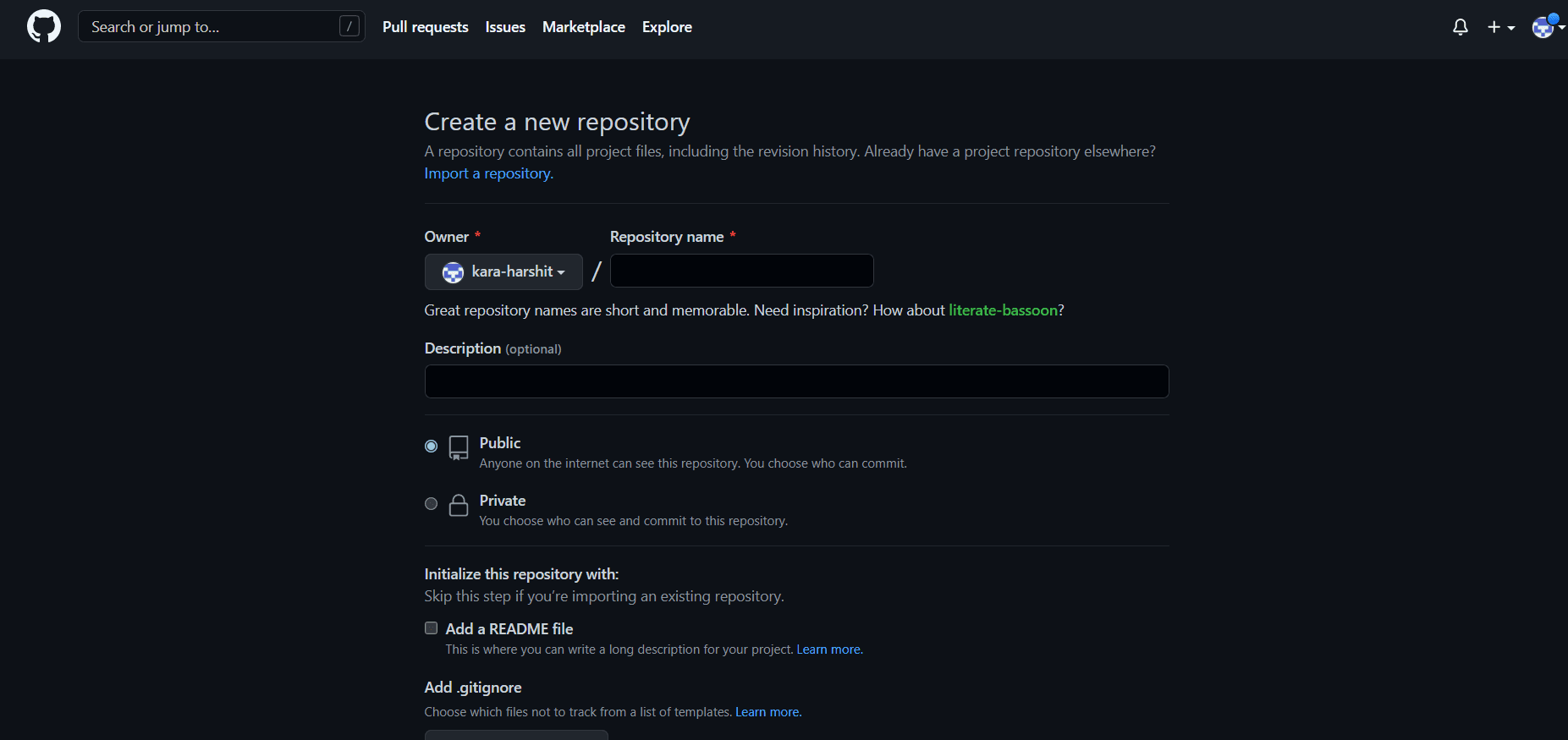Click the kara-harshit avatar in Owner button

click(454, 272)
